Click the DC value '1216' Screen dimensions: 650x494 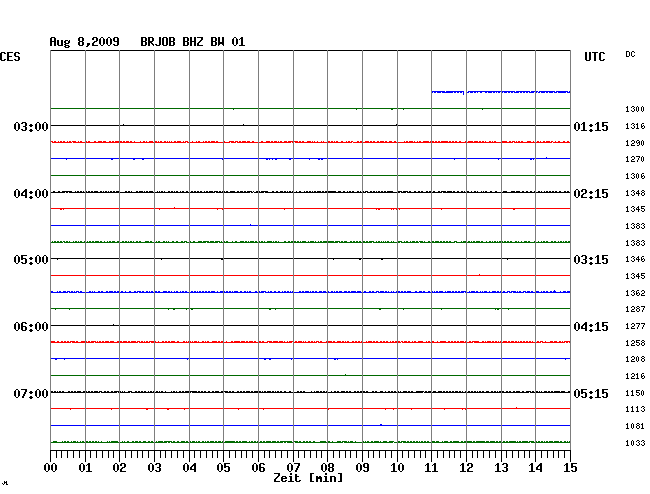point(635,376)
